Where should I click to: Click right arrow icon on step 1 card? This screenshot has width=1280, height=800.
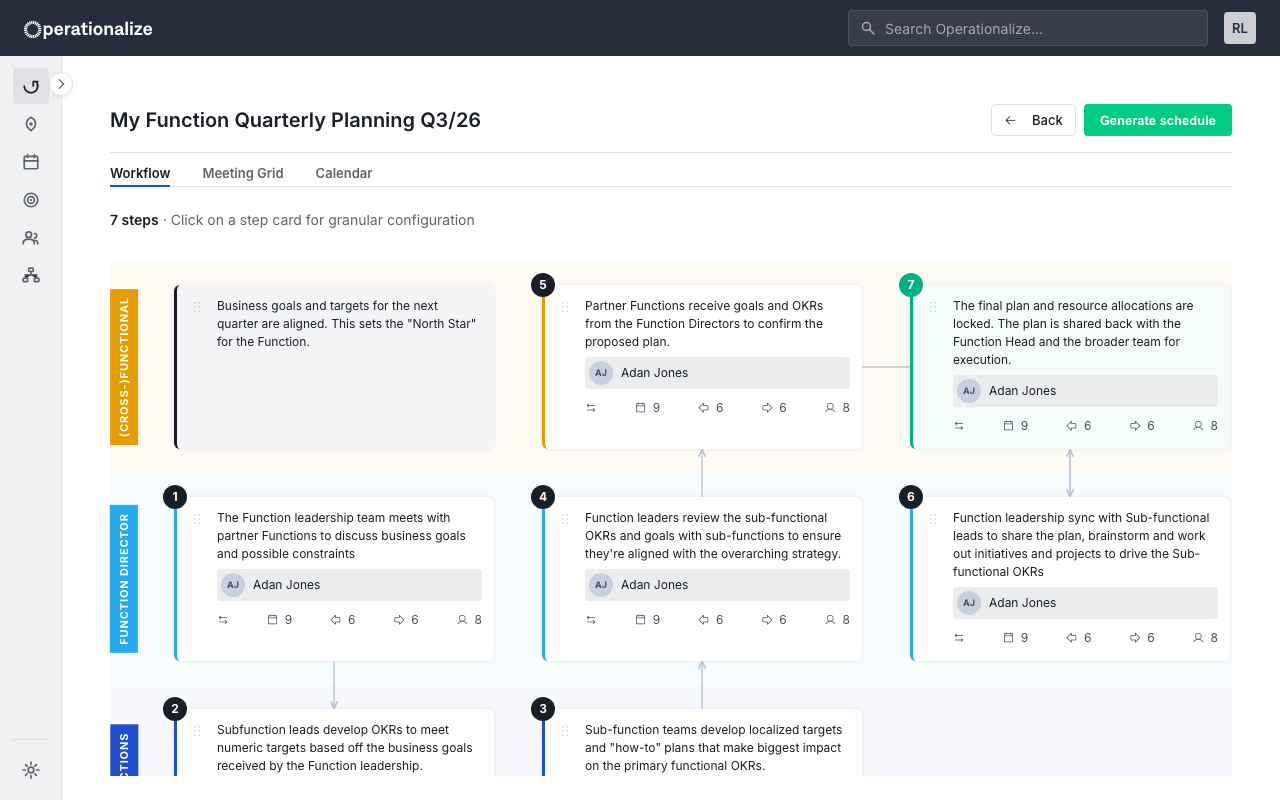coord(399,620)
